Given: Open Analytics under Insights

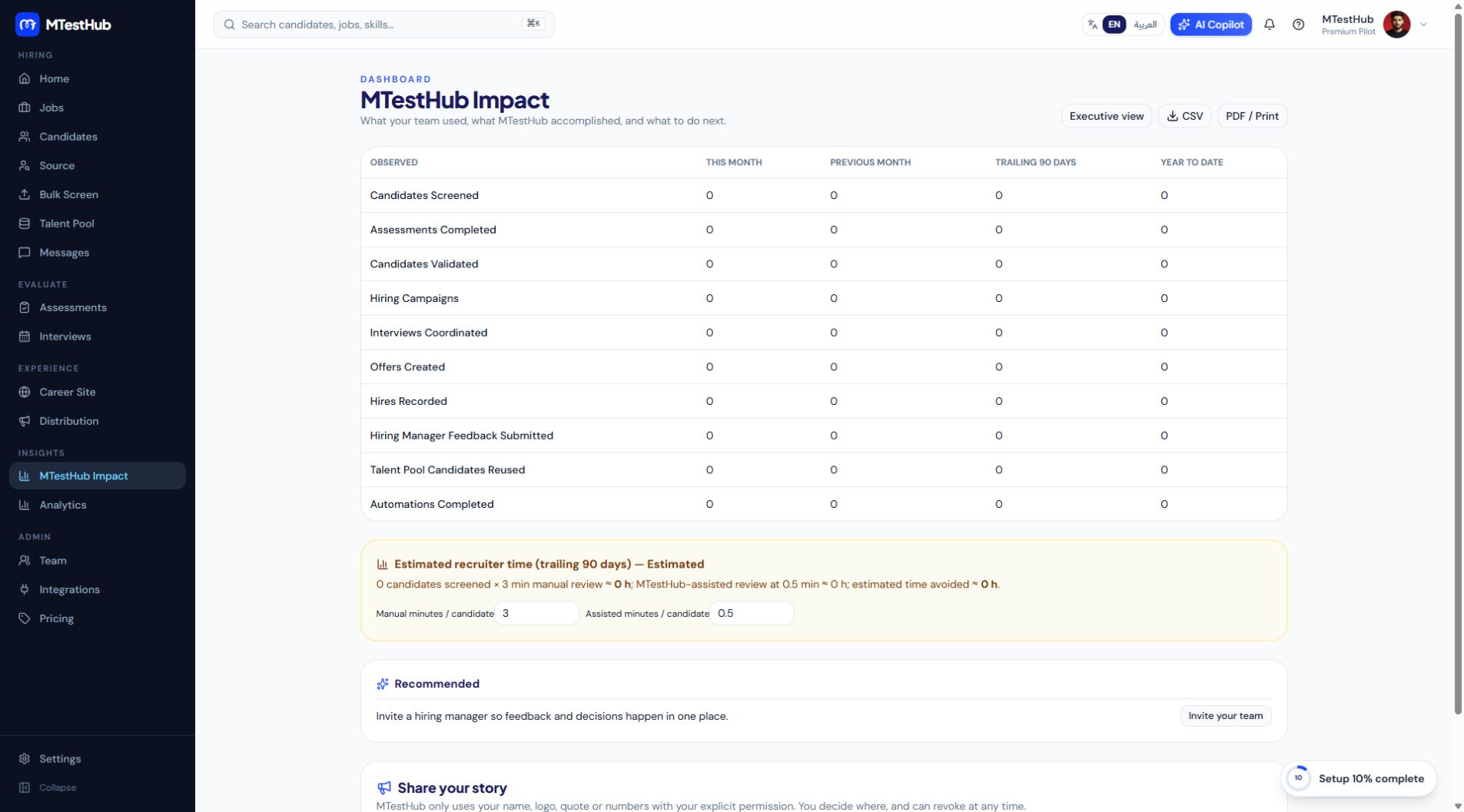Looking at the screenshot, I should click(x=98, y=505).
